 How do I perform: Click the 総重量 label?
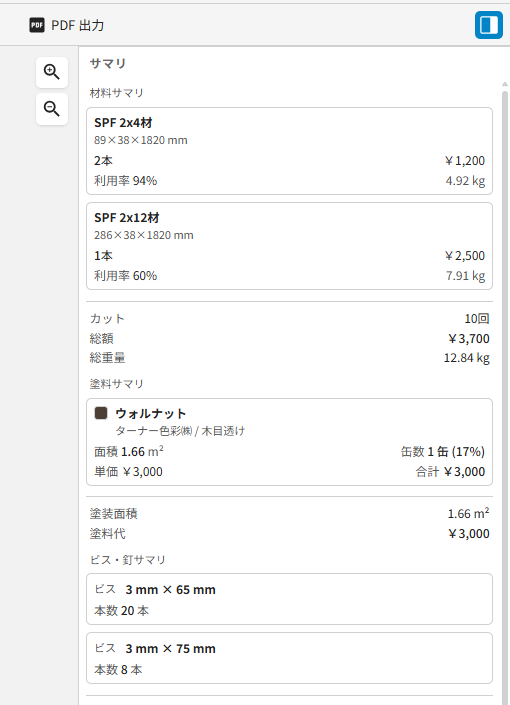(x=107, y=358)
